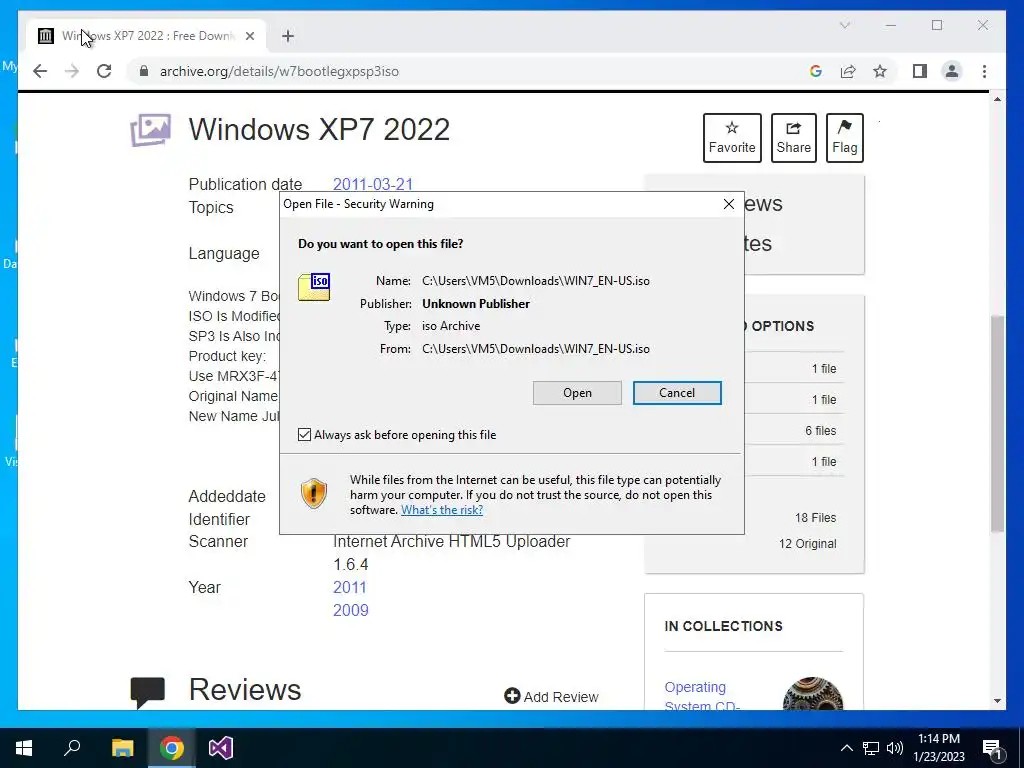Cancel the security warning dialog
The height and width of the screenshot is (768, 1024).
[x=677, y=392]
